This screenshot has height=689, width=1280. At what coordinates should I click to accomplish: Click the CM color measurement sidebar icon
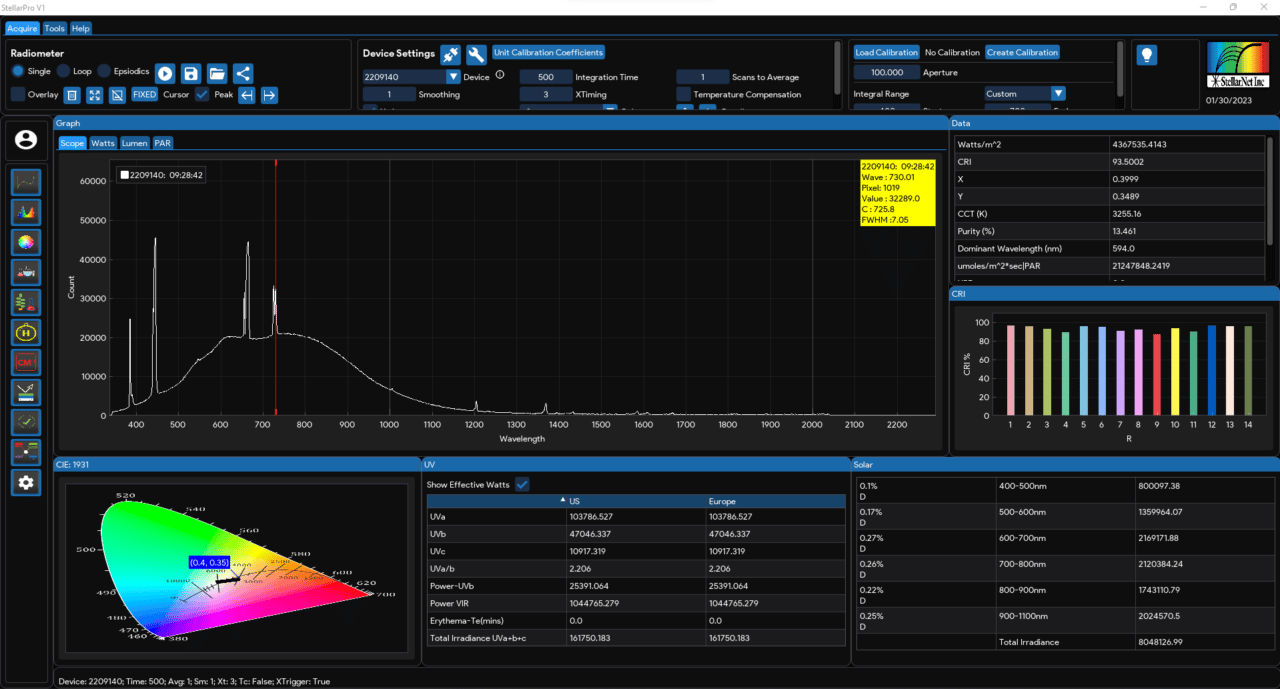click(25, 361)
